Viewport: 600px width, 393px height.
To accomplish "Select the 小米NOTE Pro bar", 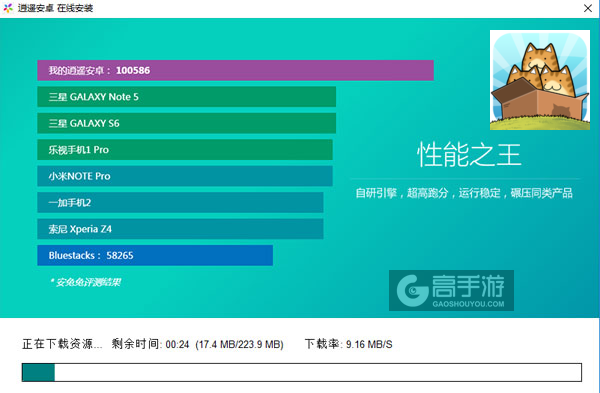I will pos(185,176).
